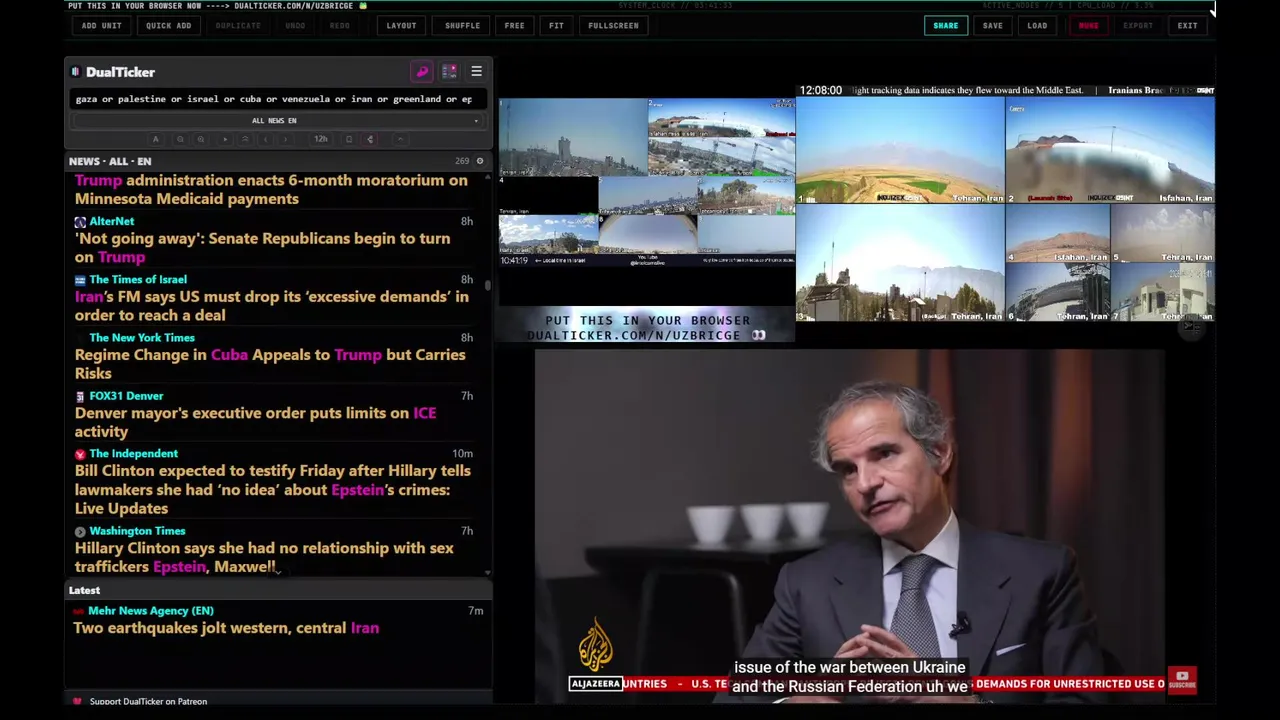1280x720 pixels.
Task: Toggle the 12h time range button
Action: pos(321,139)
